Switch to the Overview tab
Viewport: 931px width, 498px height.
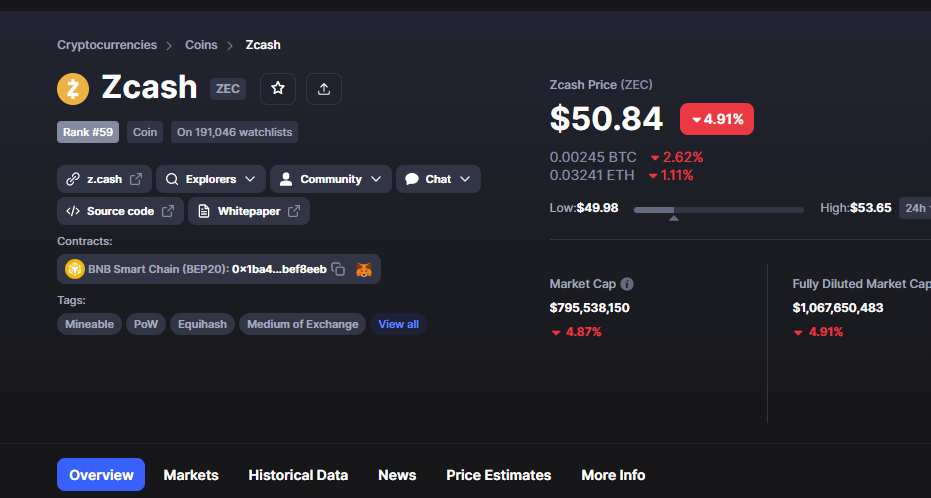pos(101,475)
